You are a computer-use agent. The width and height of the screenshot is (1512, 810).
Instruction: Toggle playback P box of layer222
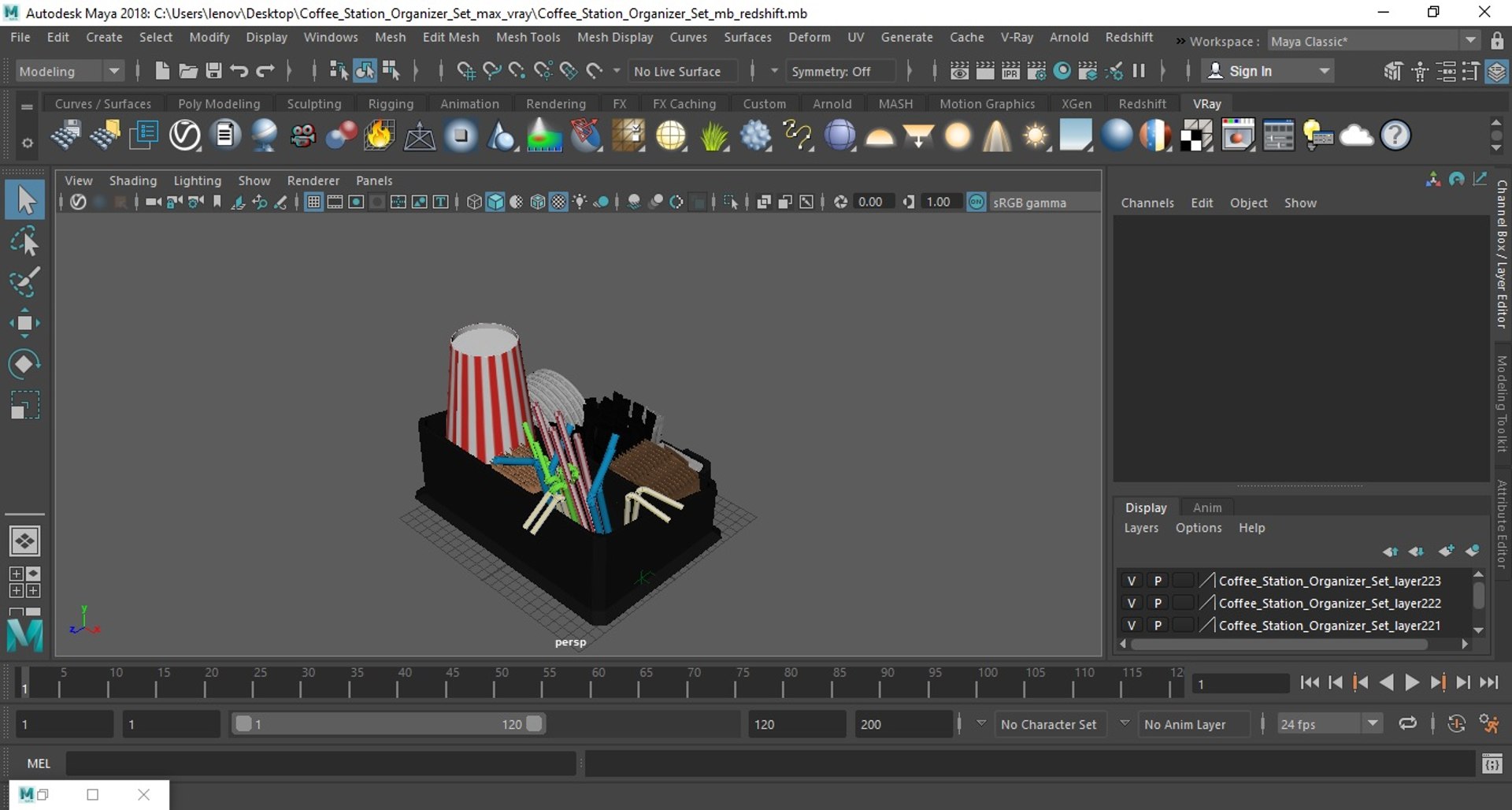1158,603
